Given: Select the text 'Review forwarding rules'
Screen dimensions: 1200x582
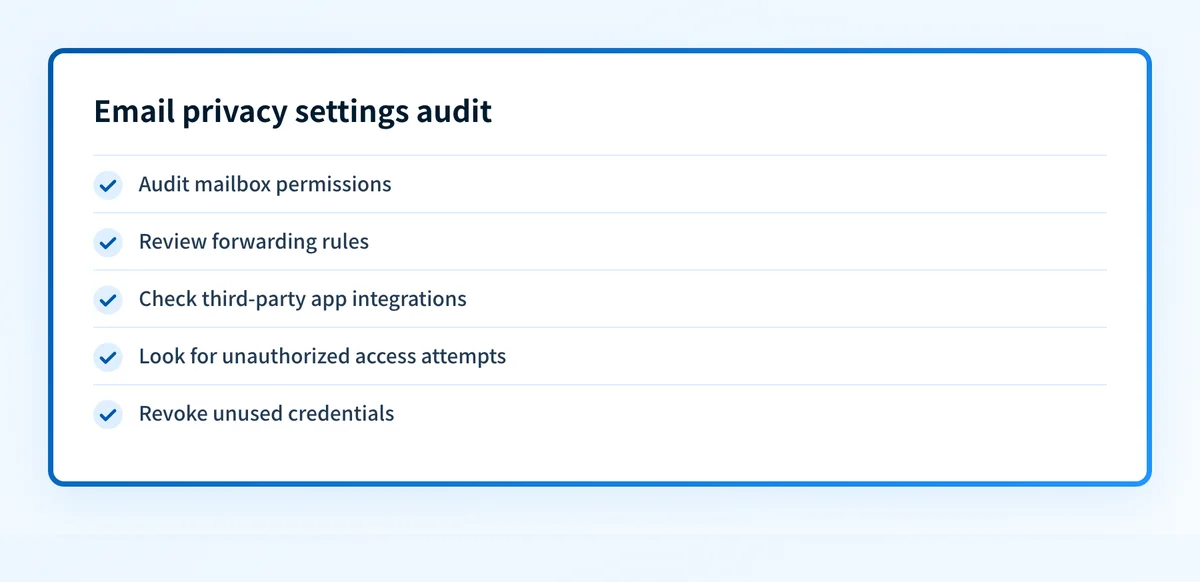Looking at the screenshot, I should click(254, 242).
